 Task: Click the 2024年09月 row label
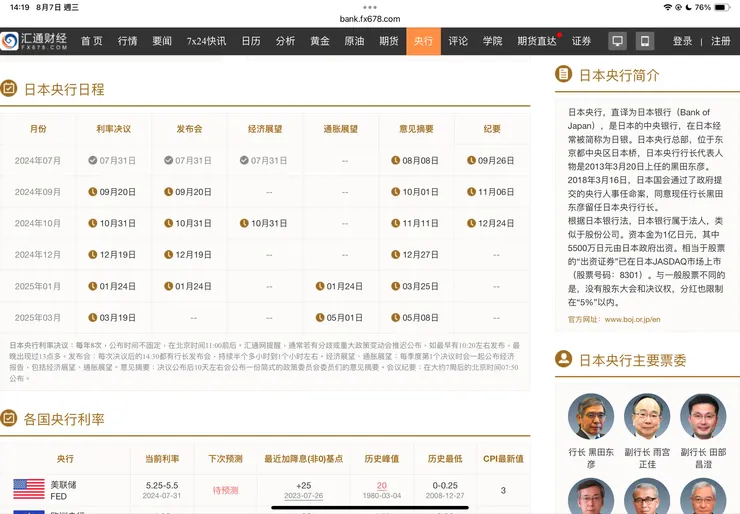[x=38, y=192]
